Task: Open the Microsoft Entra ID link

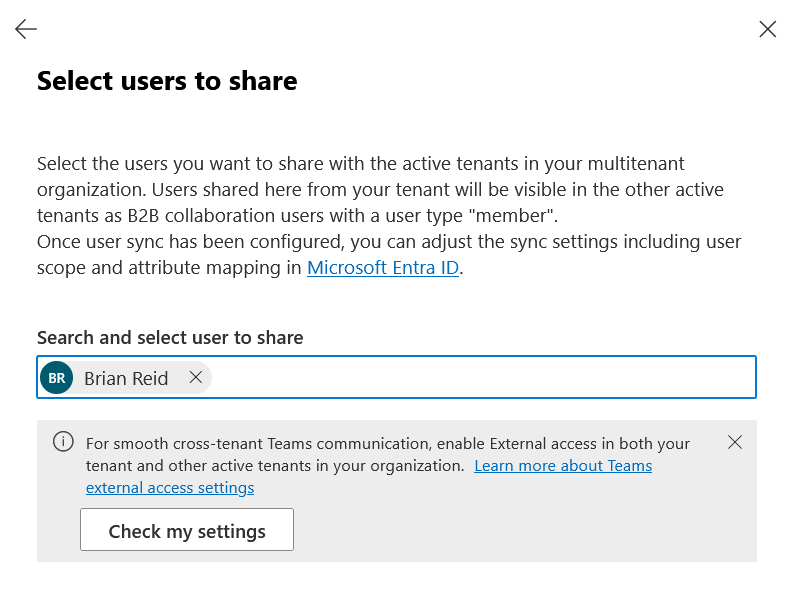Action: tap(383, 268)
